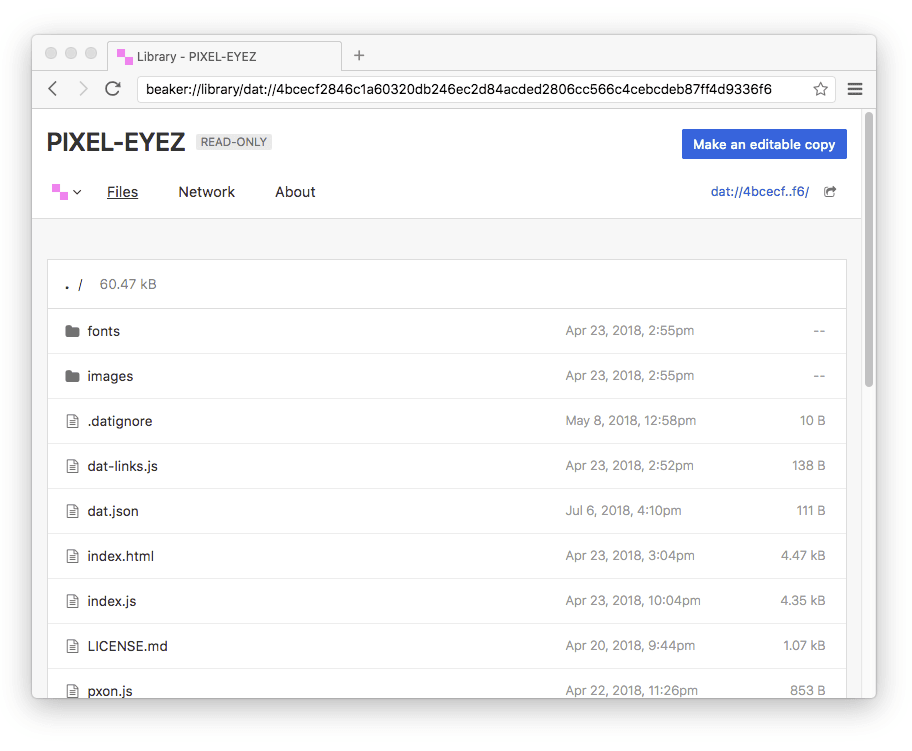The image size is (912, 751).
Task: Click the LICENSE.md file icon
Action: pyautogui.click(x=72, y=646)
